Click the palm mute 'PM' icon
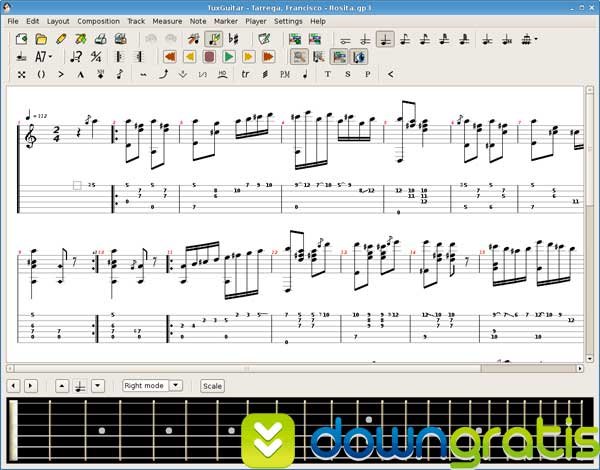This screenshot has height=470, width=600. tap(285, 74)
